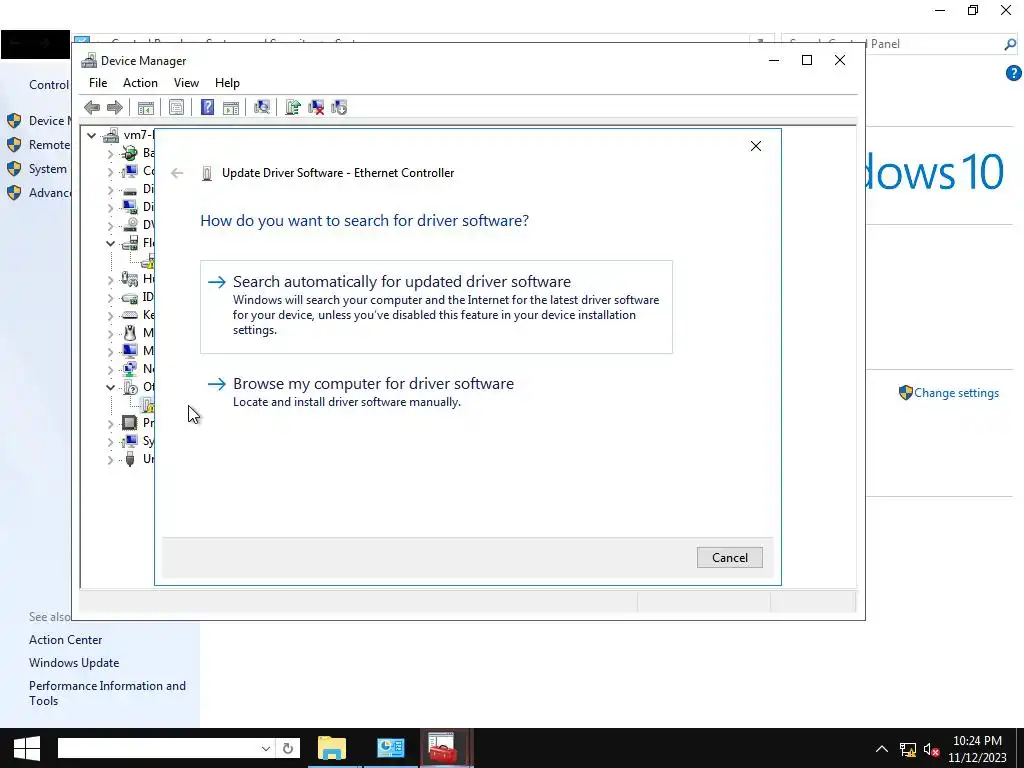Expand the Network adapters node

pos(110,369)
